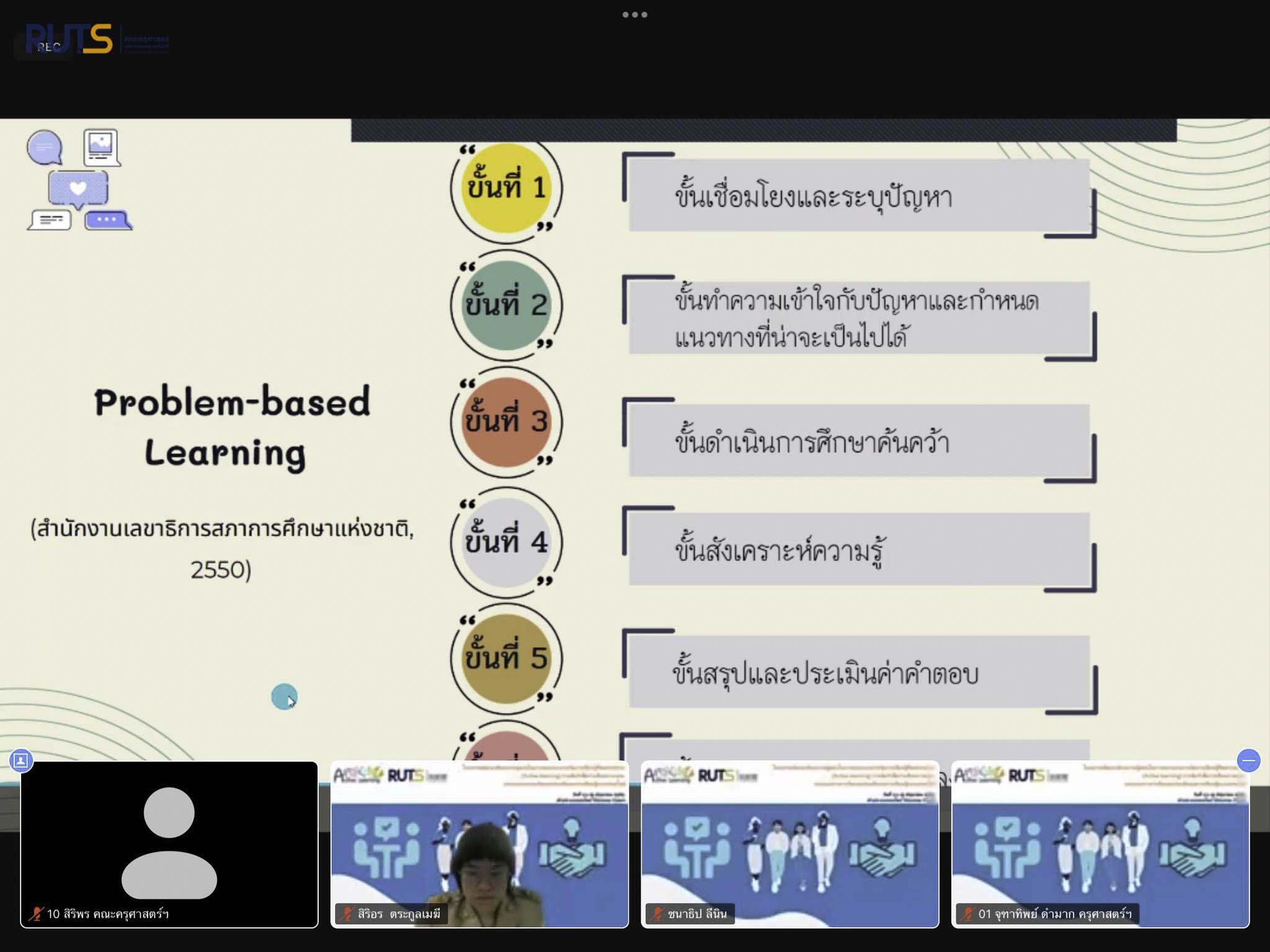Select the ชนาธิป ลีนิน participant thumbnail
1270x952 pixels.
click(x=790, y=844)
